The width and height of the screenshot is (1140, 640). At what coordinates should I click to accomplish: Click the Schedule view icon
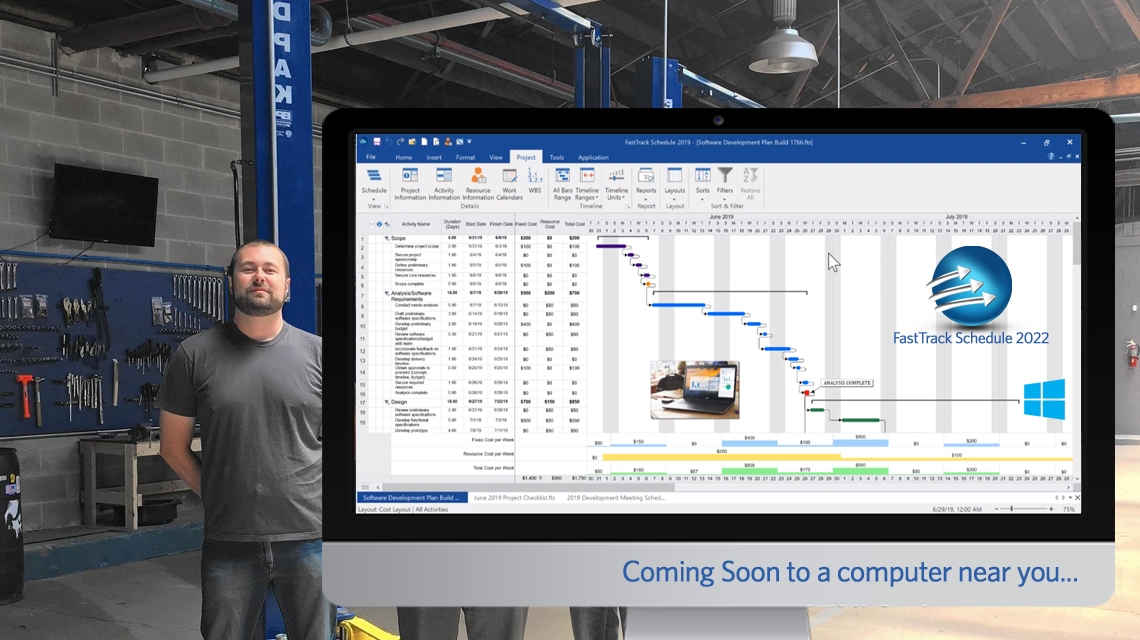(373, 176)
